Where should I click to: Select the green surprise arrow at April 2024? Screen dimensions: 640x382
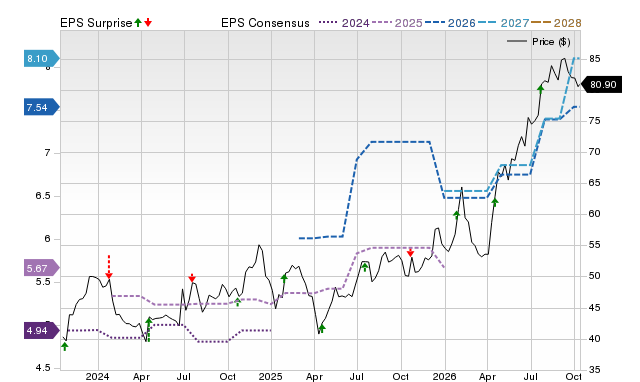[149, 330]
